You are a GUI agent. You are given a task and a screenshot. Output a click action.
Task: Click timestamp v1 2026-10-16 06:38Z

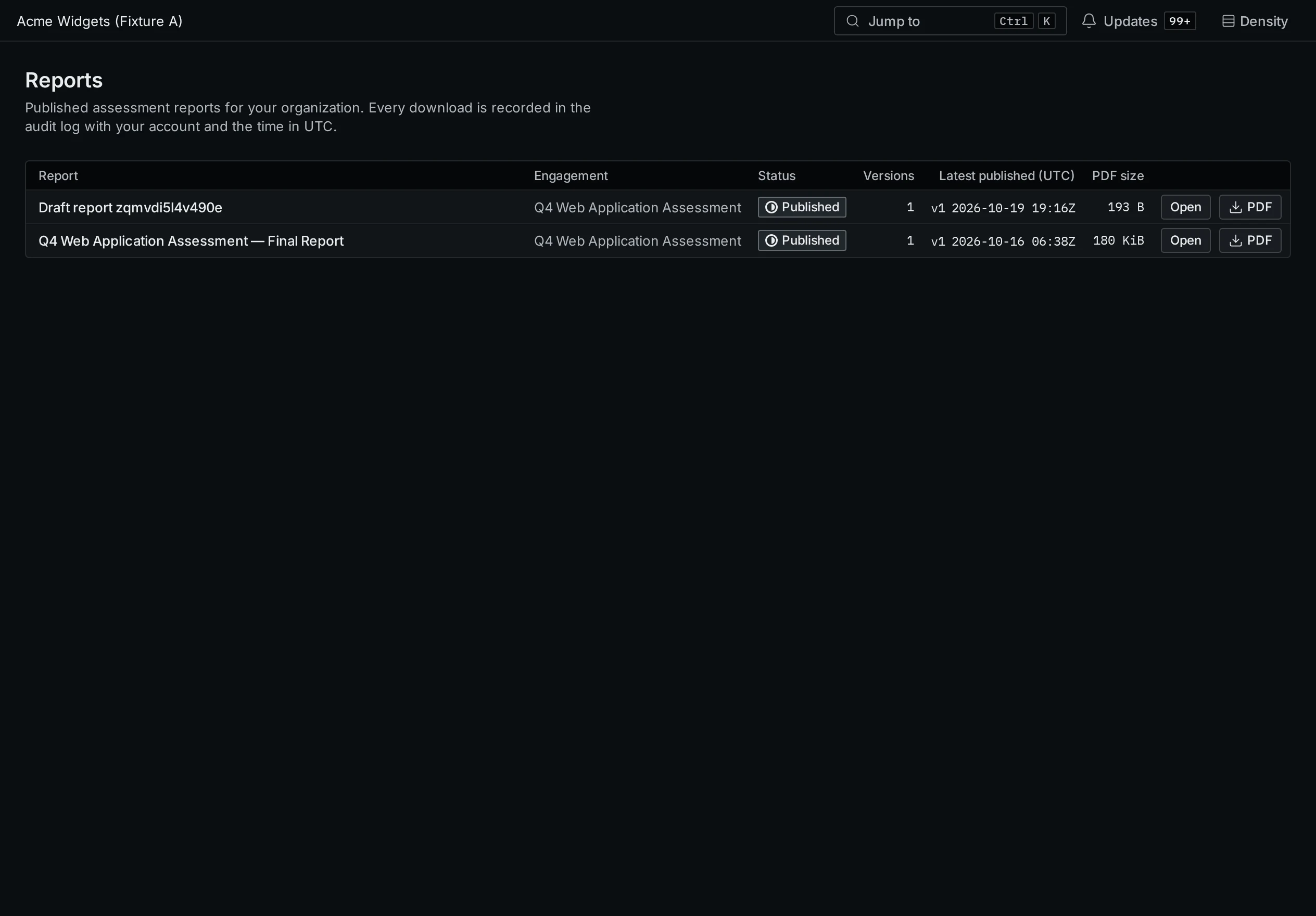[x=1003, y=241]
